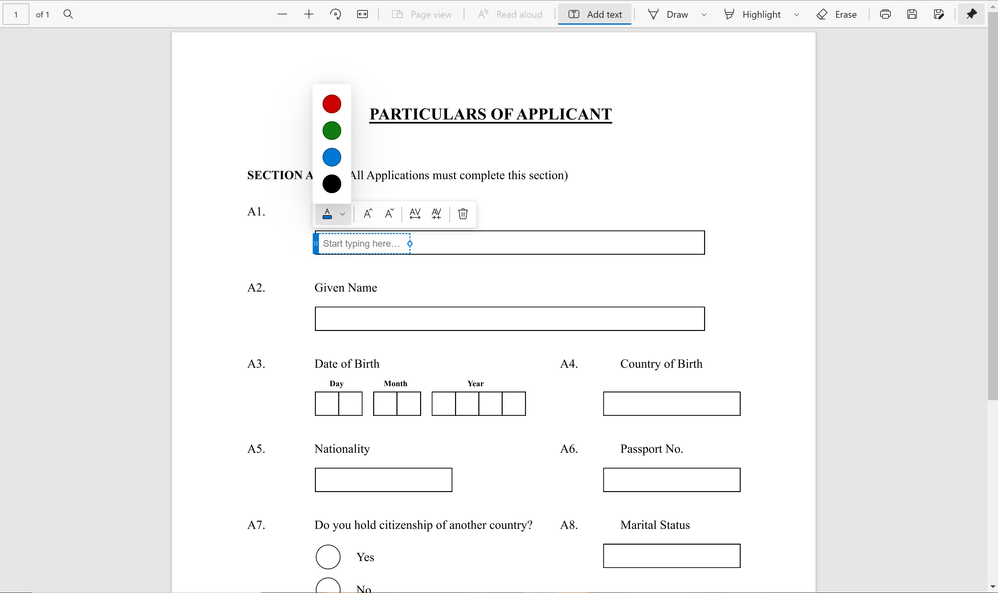This screenshot has height=593, width=998.
Task: Choose the red text color
Action: [x=332, y=104]
